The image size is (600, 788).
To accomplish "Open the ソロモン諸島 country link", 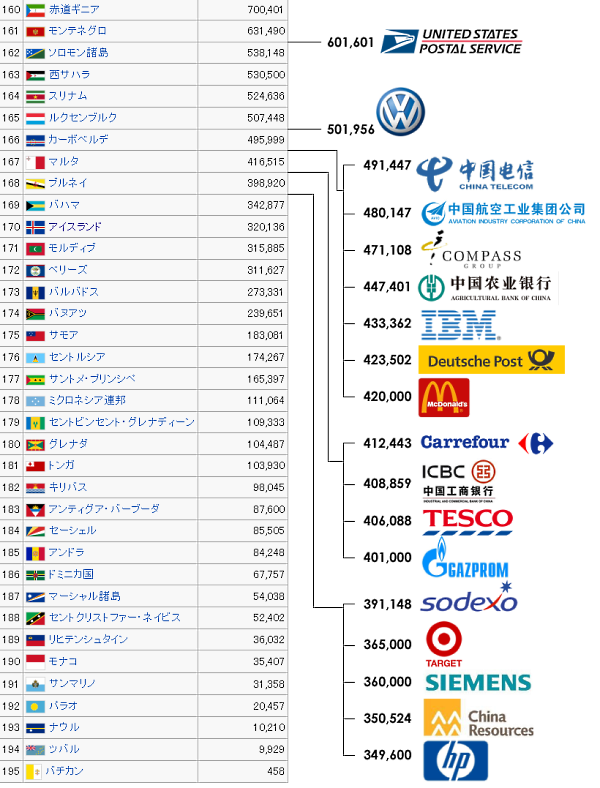I will 78,53.
